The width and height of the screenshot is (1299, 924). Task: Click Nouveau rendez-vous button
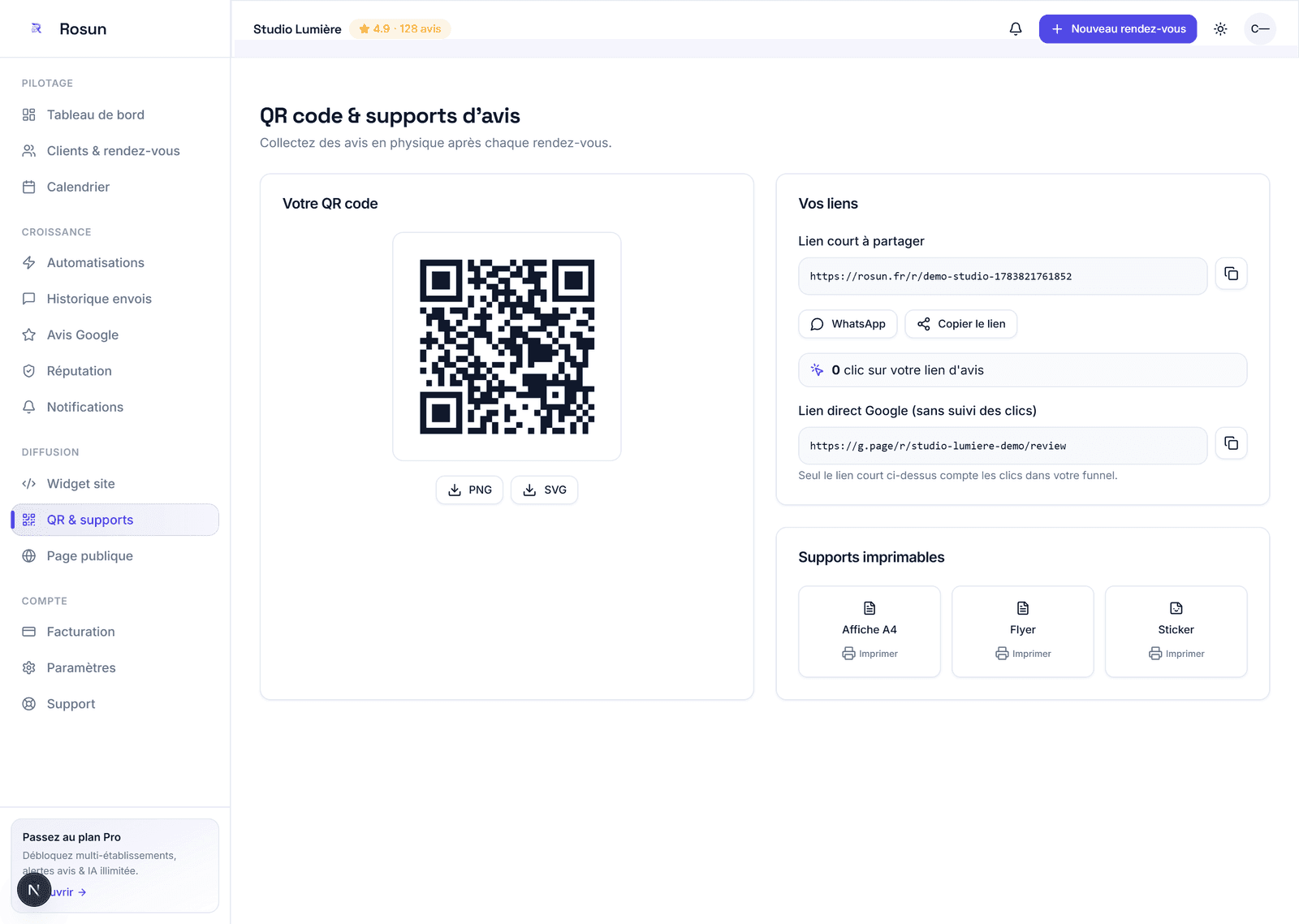[x=1118, y=29]
